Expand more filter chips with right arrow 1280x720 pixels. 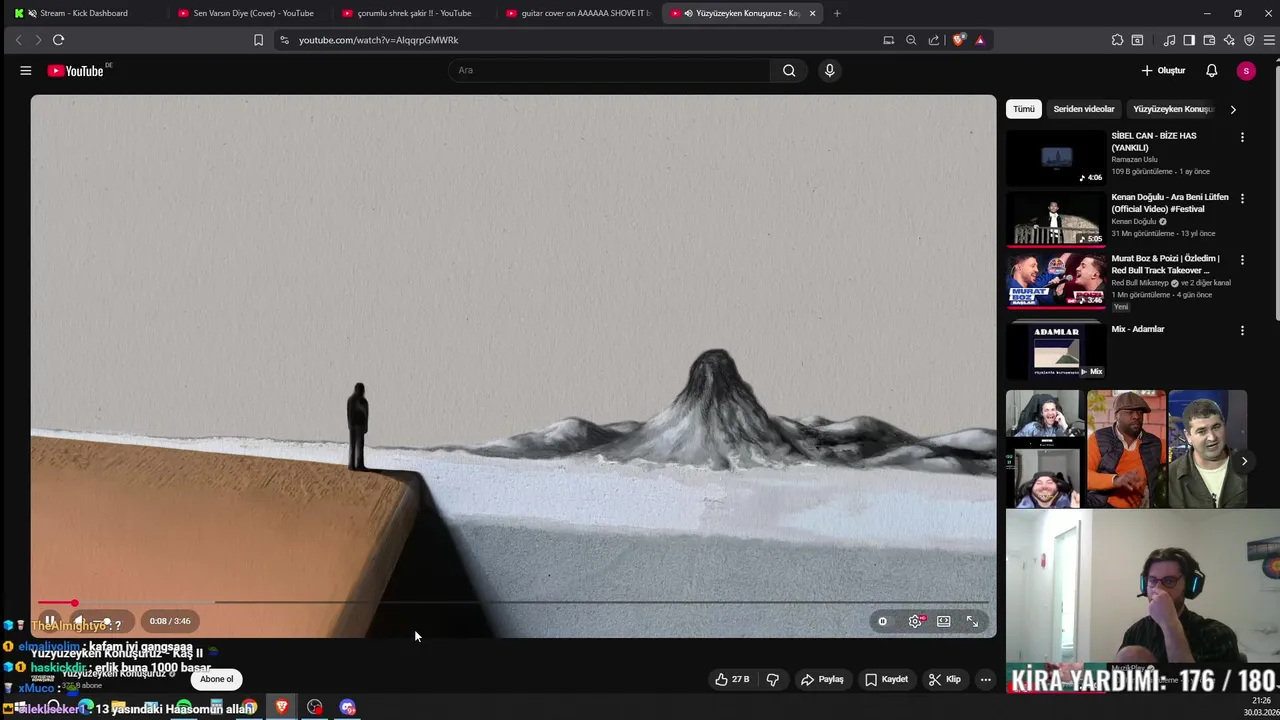[1233, 109]
